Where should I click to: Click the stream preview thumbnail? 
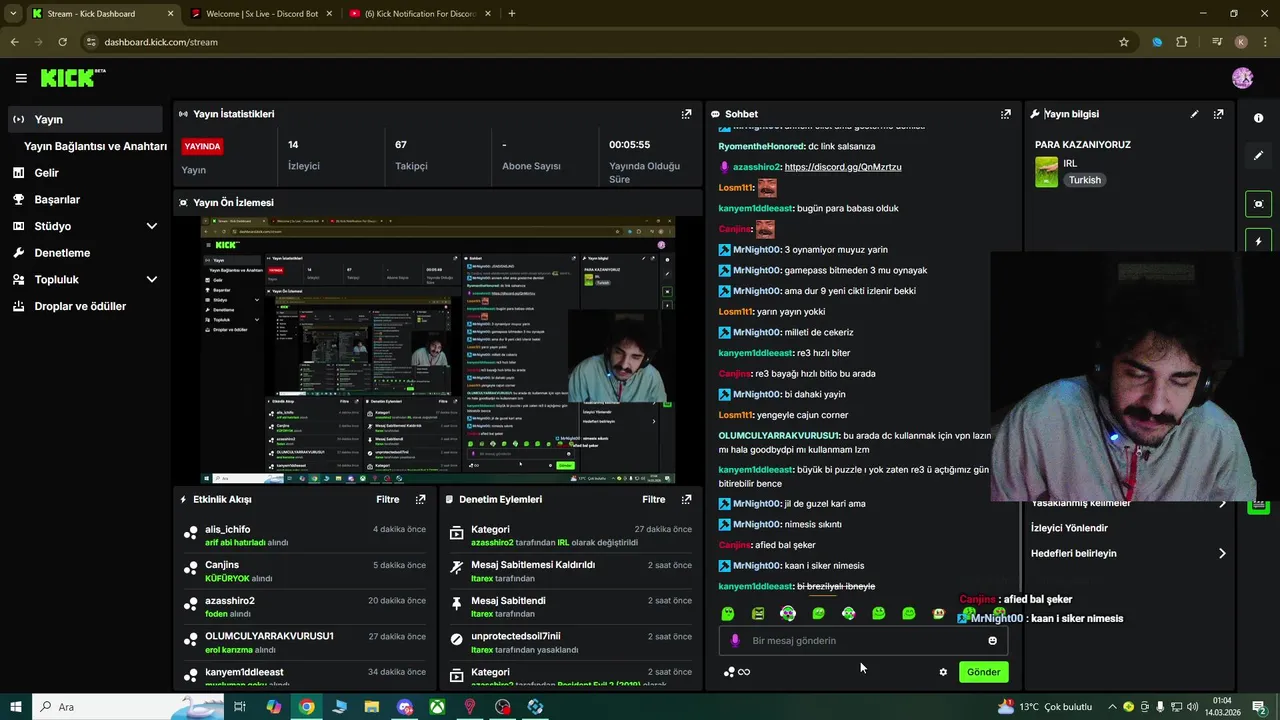[437, 350]
